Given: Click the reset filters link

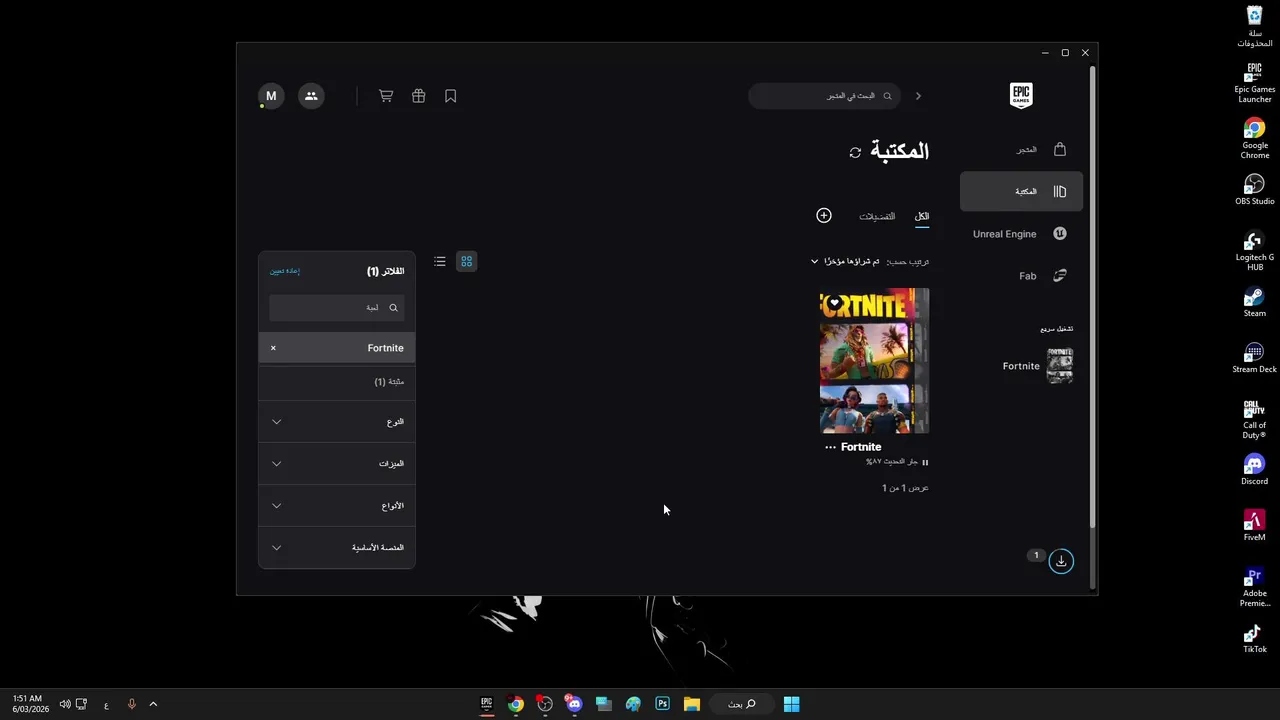Looking at the screenshot, I should (285, 271).
